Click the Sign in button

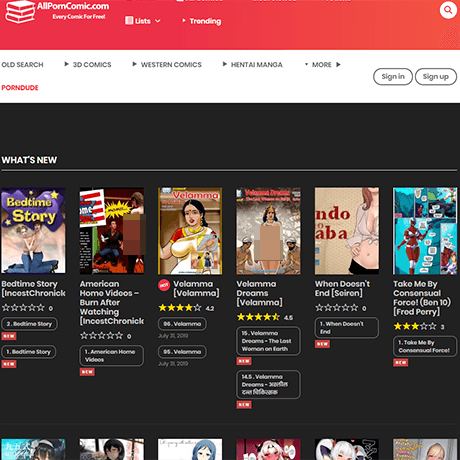pos(393,77)
